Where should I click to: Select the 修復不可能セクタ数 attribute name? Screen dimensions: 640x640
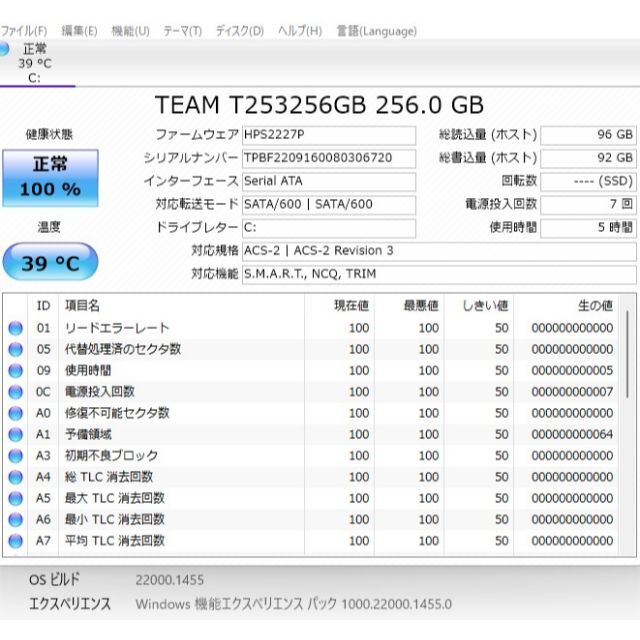(117, 413)
